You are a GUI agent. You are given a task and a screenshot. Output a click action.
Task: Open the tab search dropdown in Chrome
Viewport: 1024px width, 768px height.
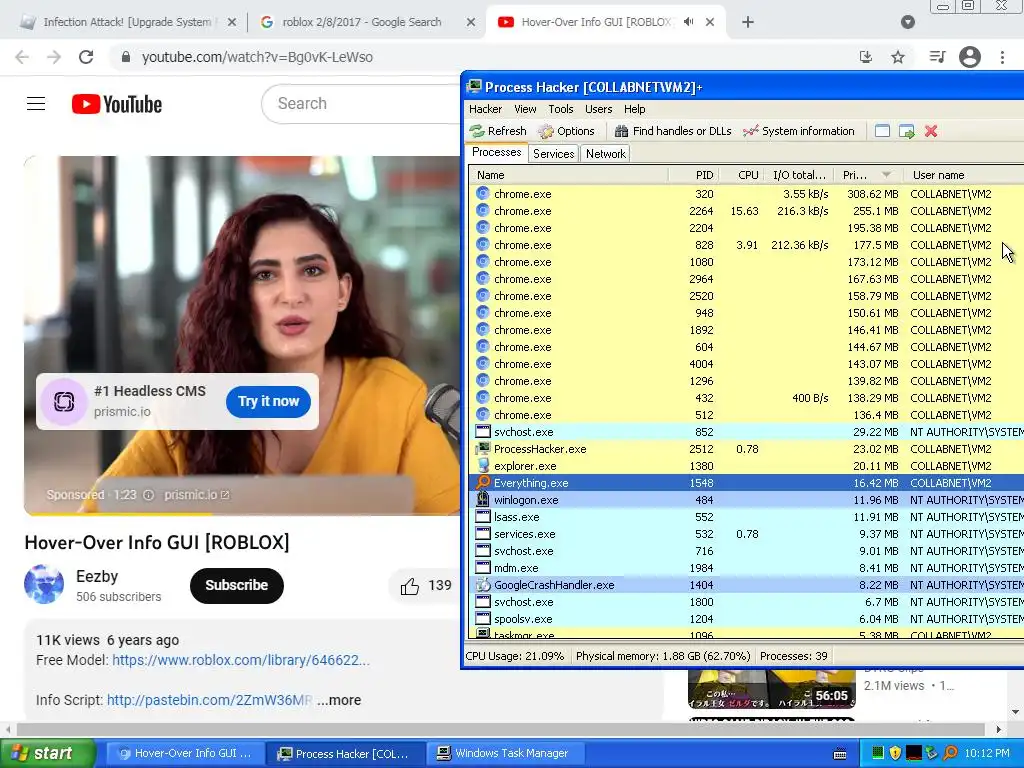point(908,22)
